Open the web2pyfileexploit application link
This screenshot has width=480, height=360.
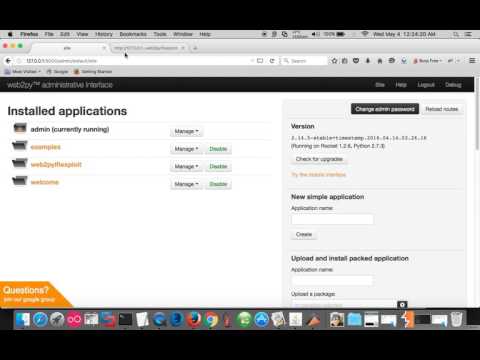56,165
